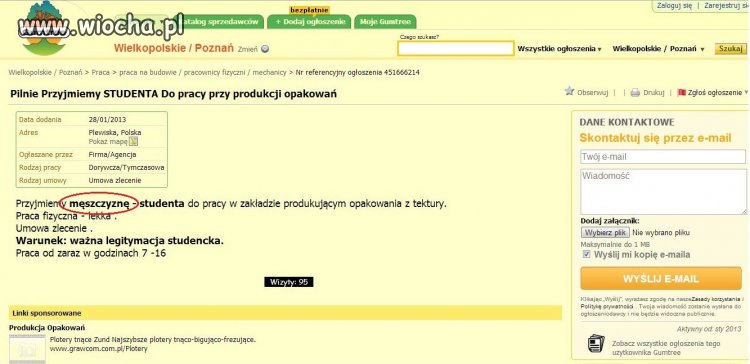Click the Twój e-mail input field
The width and height of the screenshot is (750, 364).
tap(663, 157)
